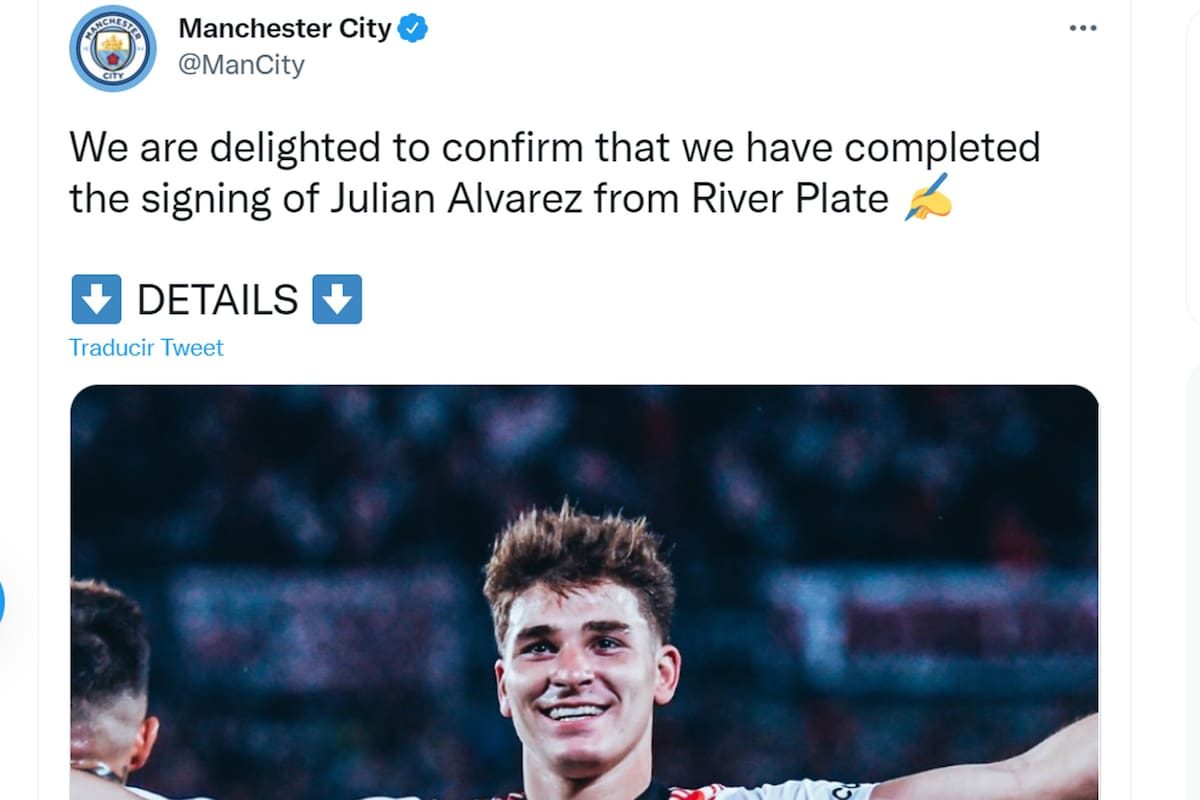Click the first blue down-arrow emoji before DETAILS
Screen dimensions: 1200x800
96,298
